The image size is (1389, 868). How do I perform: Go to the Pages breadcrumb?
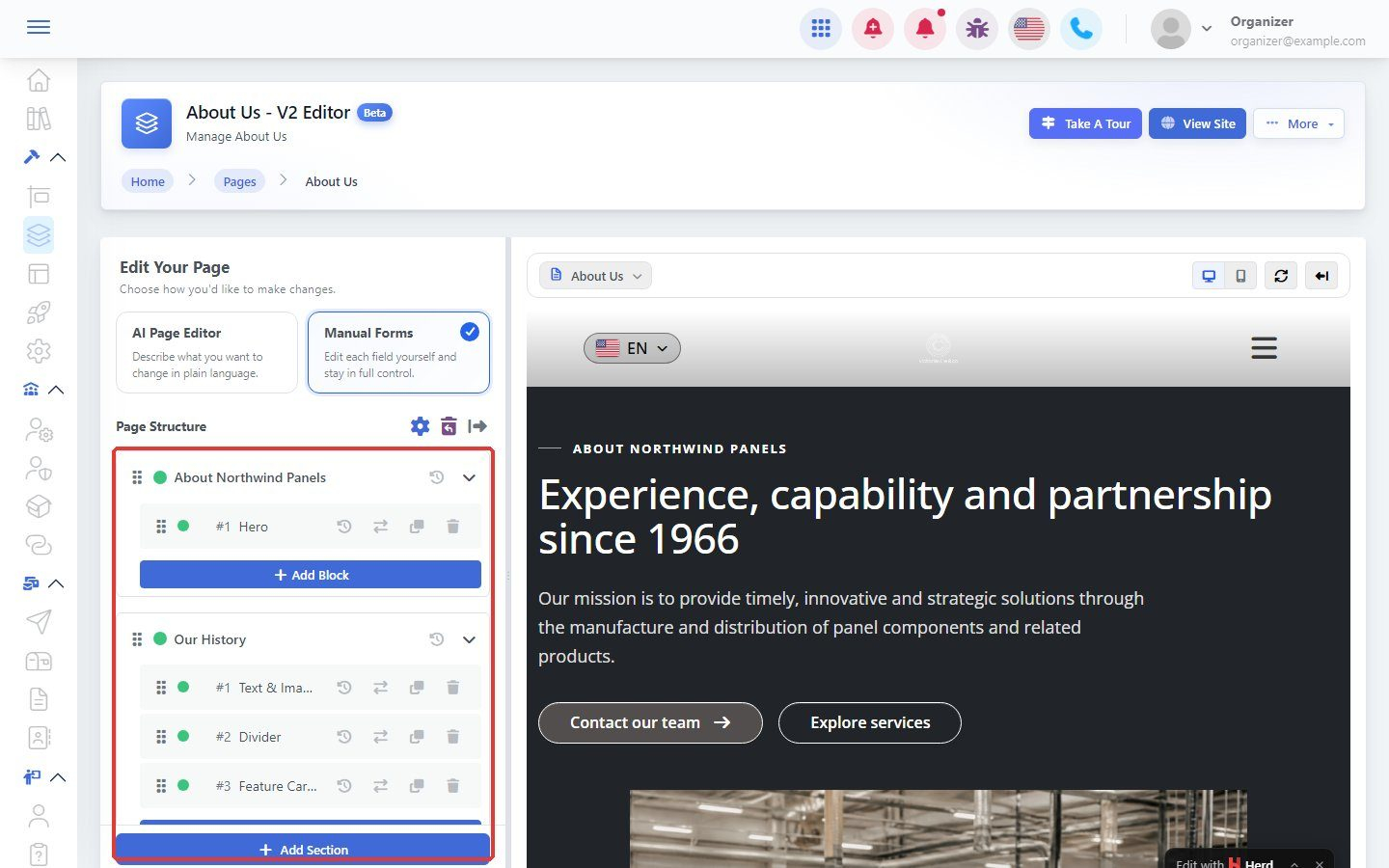(239, 181)
